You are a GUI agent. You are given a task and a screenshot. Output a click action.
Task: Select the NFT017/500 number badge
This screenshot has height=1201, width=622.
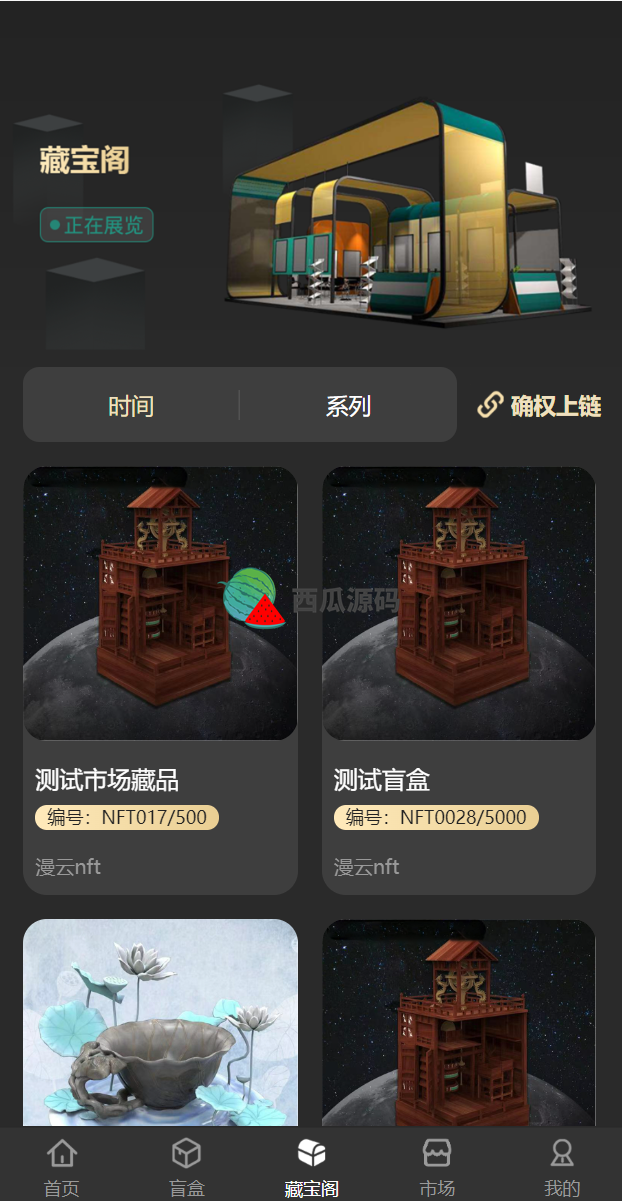tap(127, 817)
